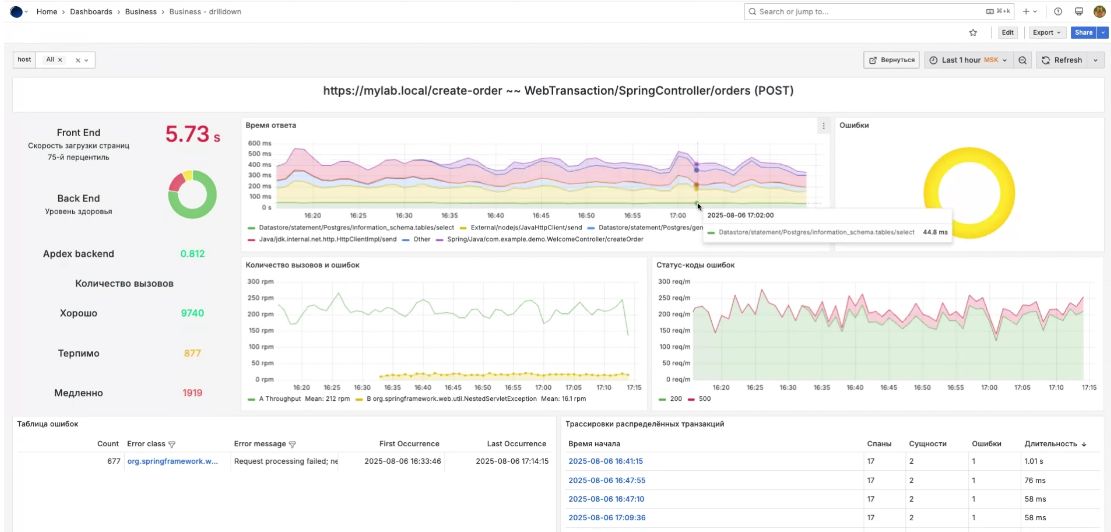Toggle the A Throughput legend series
Viewport: 1111px width, 532px height.
click(x=278, y=399)
